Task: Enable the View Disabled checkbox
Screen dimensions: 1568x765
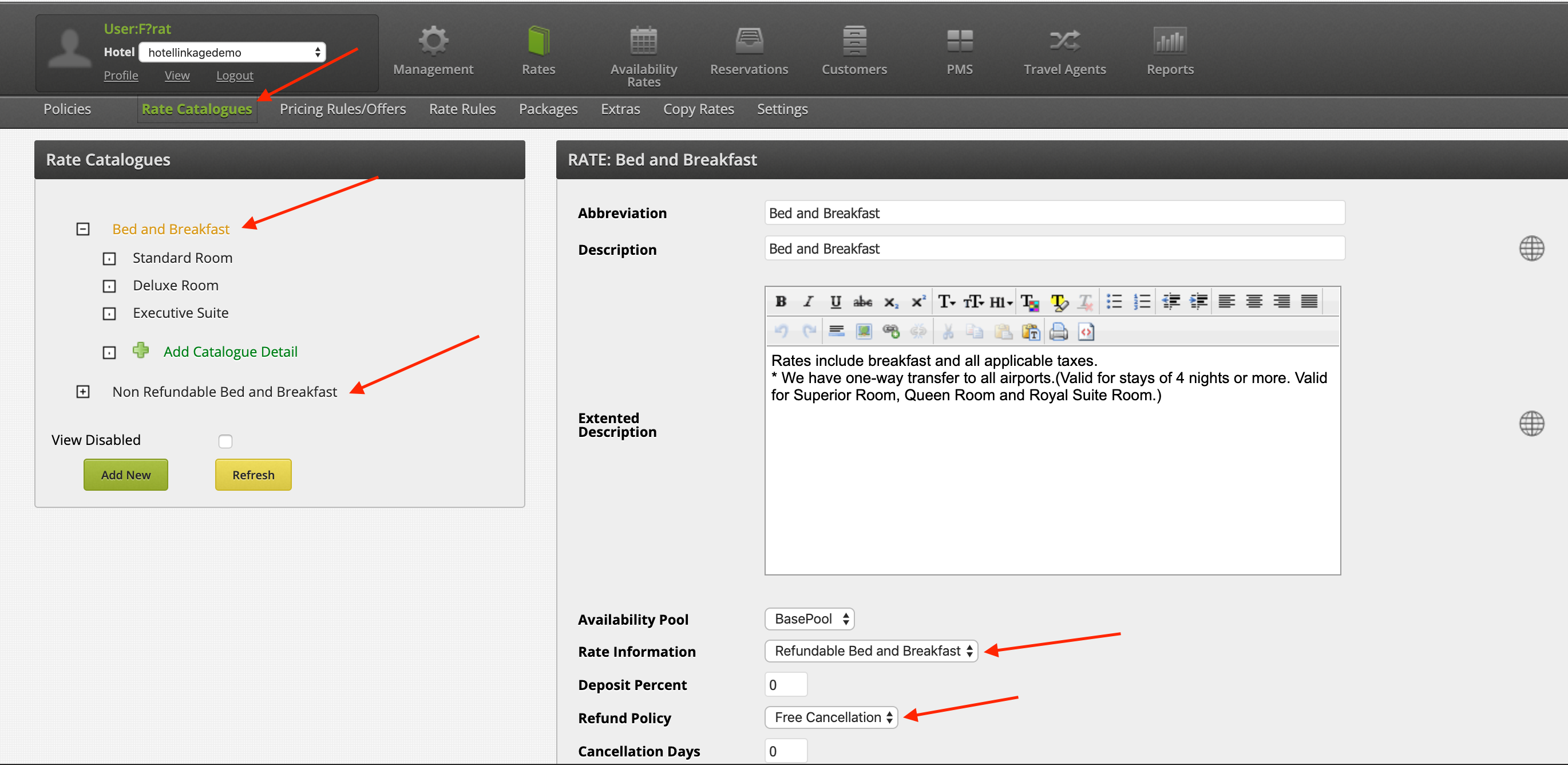Action: [225, 441]
